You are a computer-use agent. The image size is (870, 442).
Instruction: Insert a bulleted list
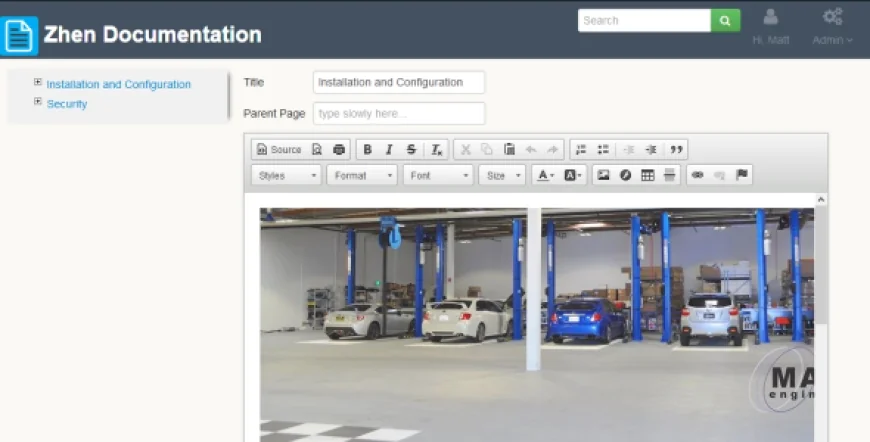pyautogui.click(x=603, y=149)
